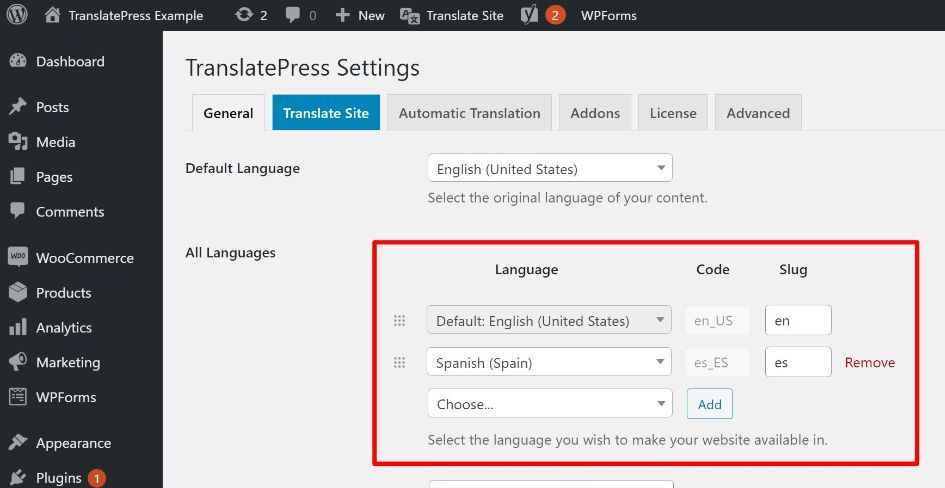Expand the Spanish (Spain) language dropdown

click(548, 362)
